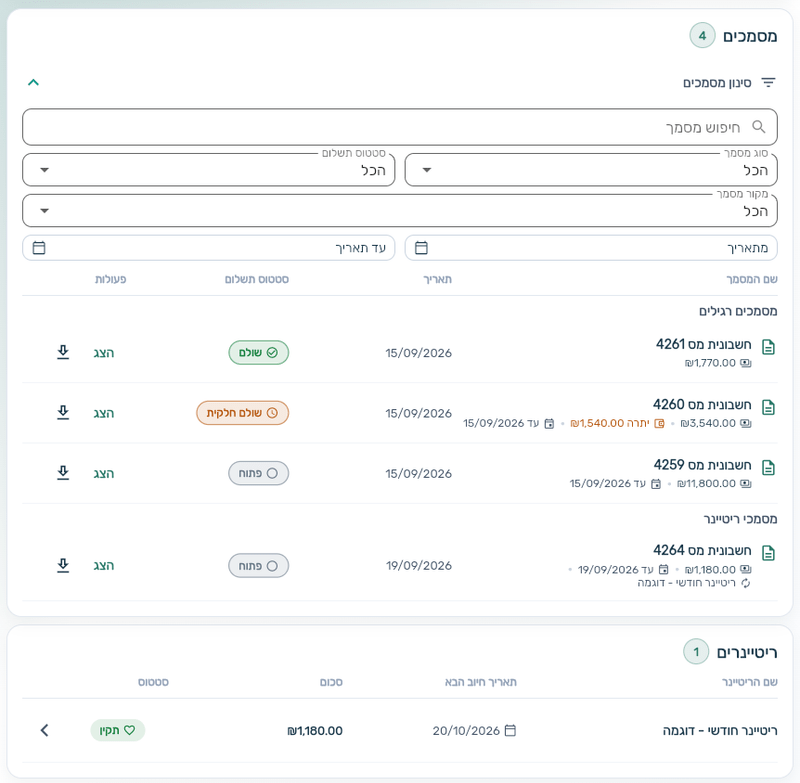Image resolution: width=800 pixels, height=783 pixels.
Task: Click the מתאריך date field
Action: [591, 248]
